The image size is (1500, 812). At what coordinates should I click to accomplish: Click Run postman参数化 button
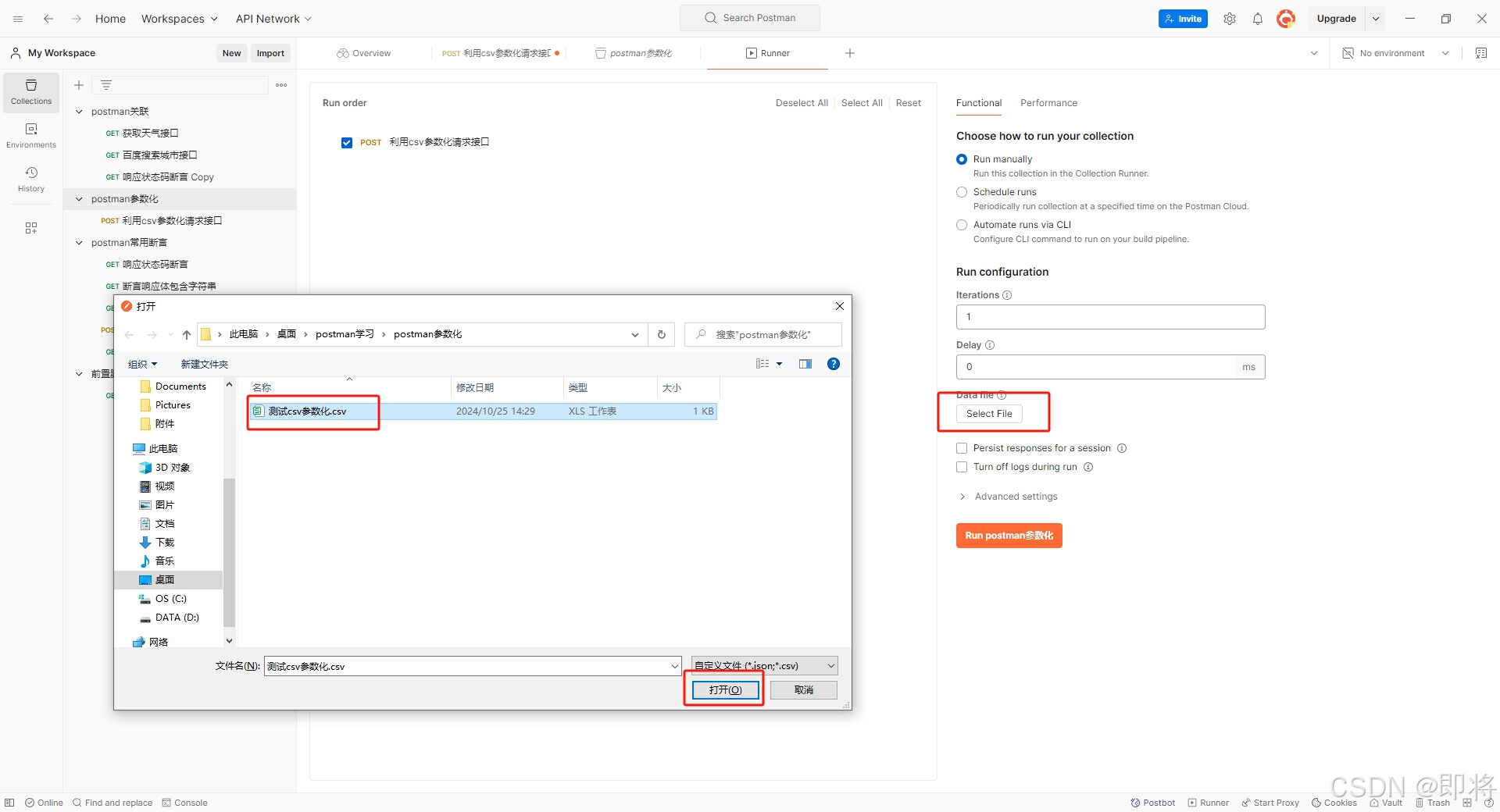pos(1009,536)
